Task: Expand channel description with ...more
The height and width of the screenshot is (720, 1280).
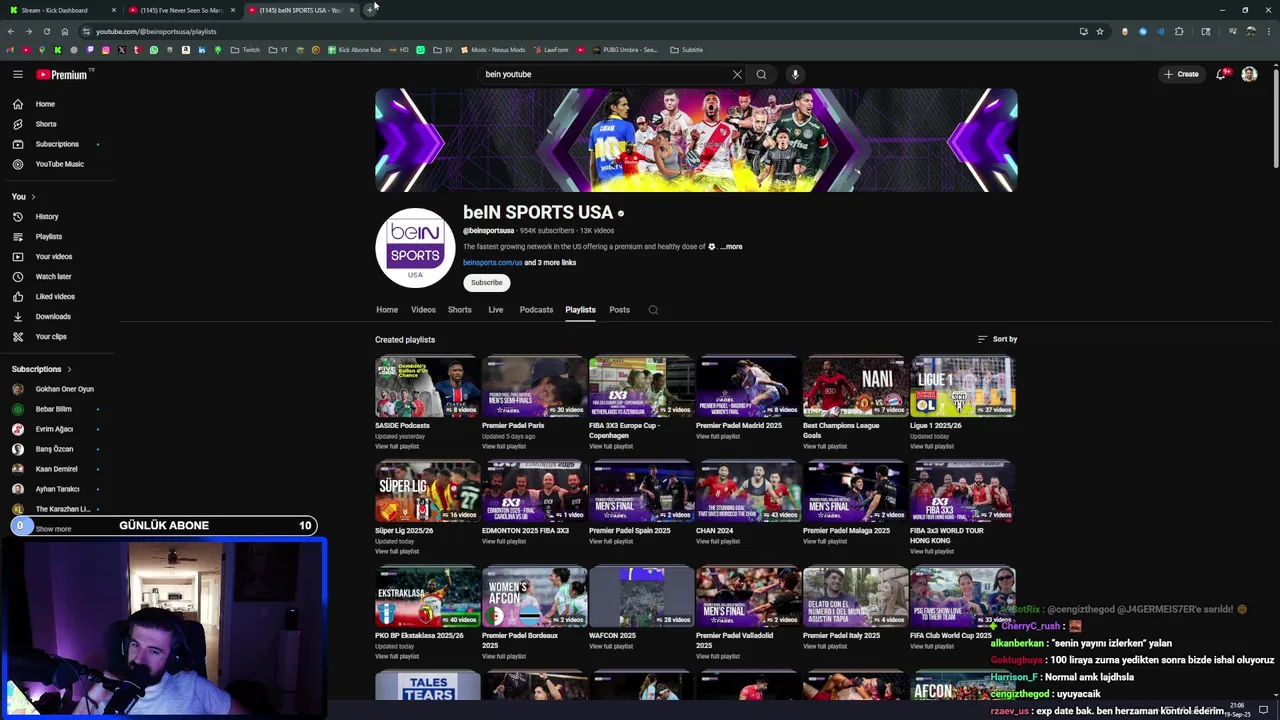Action: pos(732,247)
